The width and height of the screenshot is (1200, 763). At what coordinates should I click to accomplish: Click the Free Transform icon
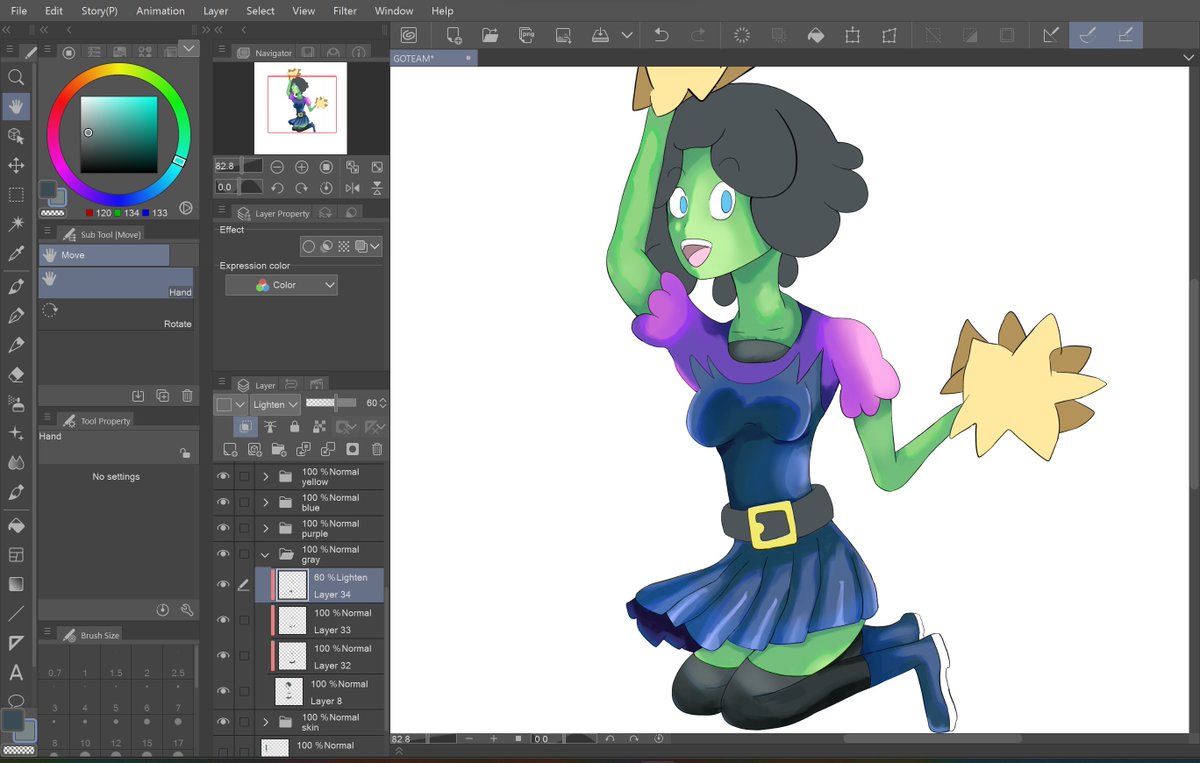889,35
